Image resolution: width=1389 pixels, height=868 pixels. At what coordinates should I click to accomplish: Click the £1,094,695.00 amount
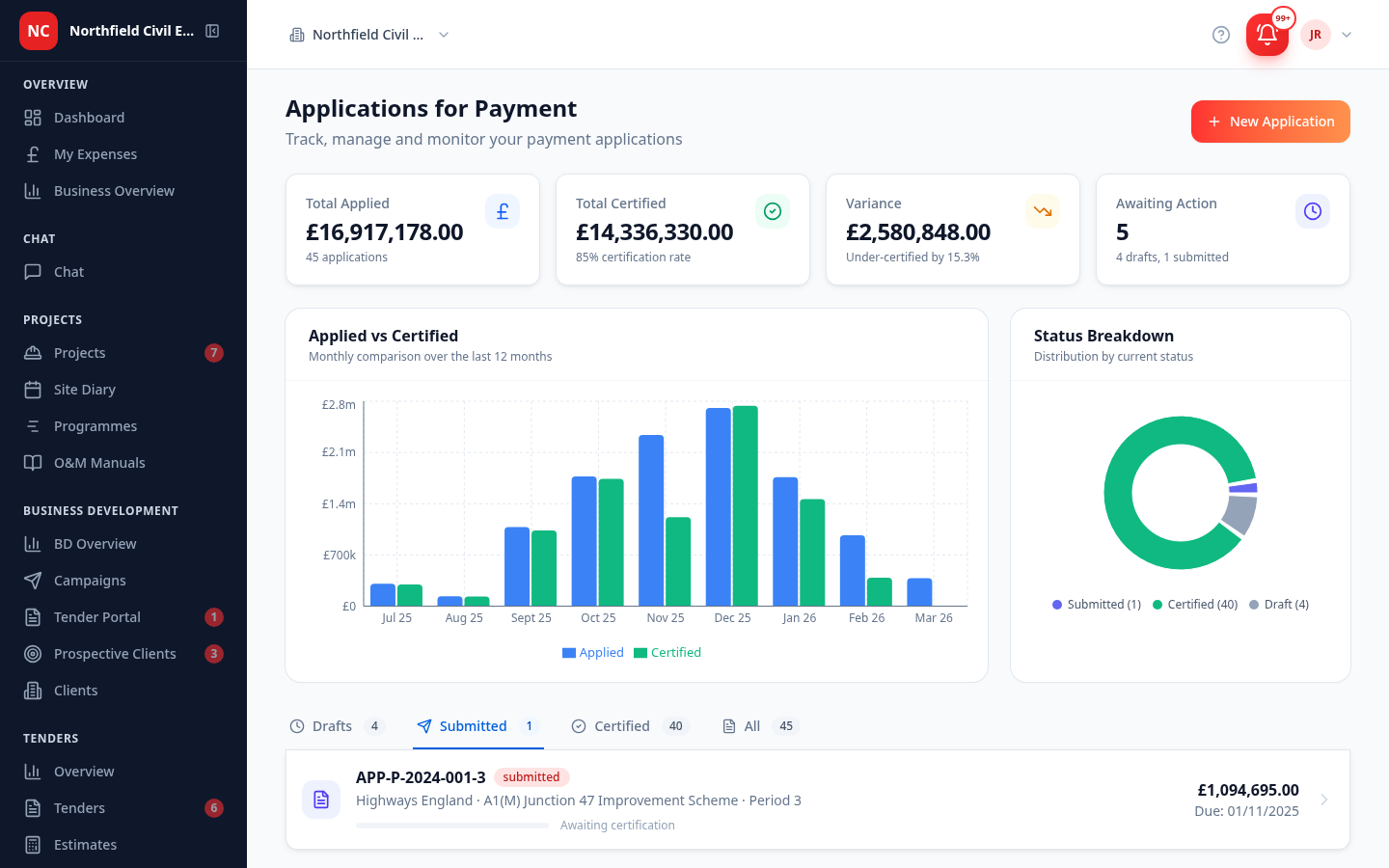pos(1248,790)
